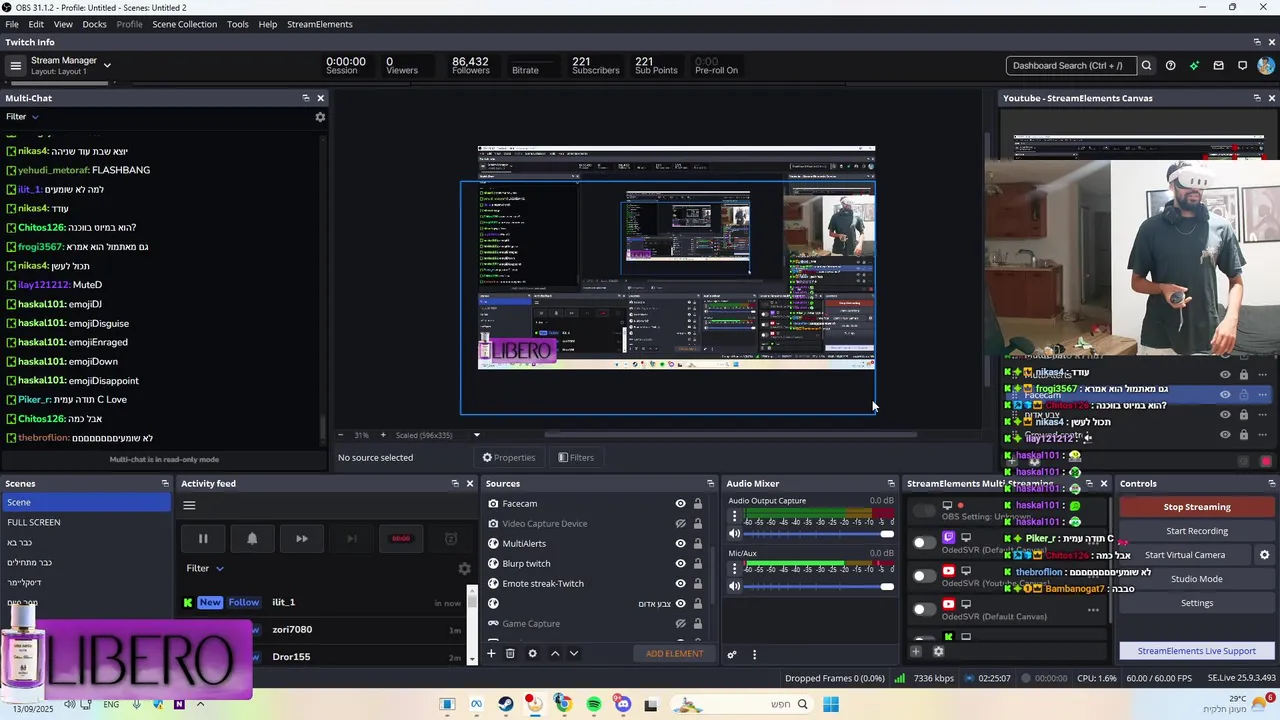Open Steam from the Windows taskbar
Image resolution: width=1280 pixels, height=720 pixels.
(x=506, y=705)
